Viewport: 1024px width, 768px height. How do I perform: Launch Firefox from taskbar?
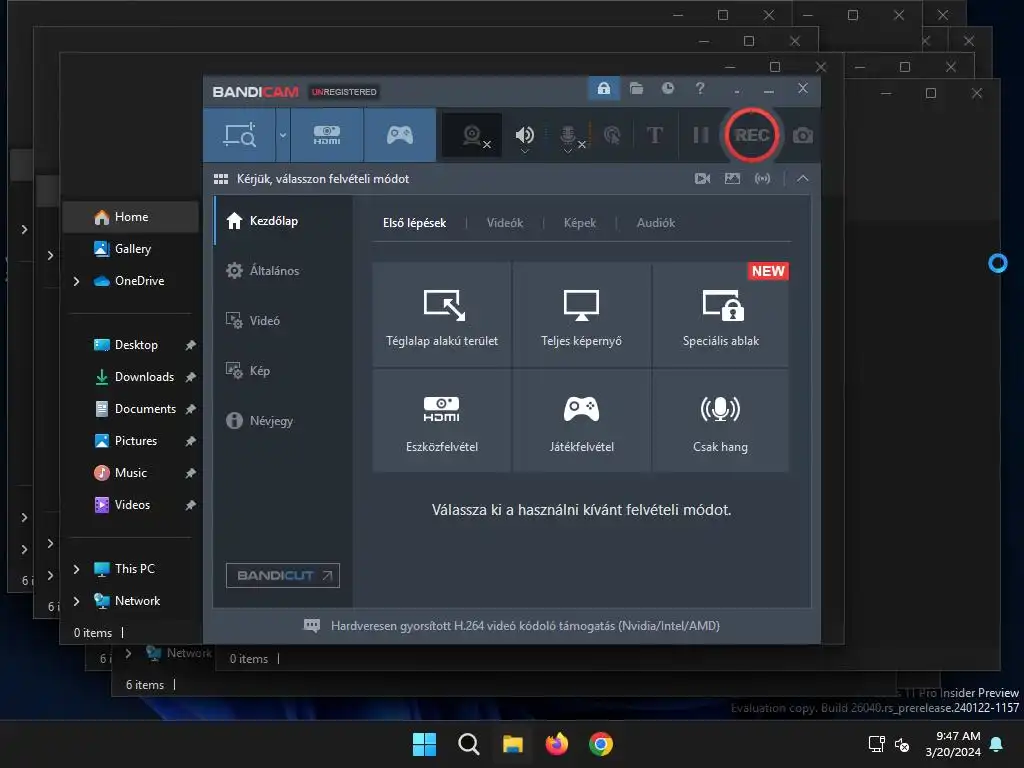coord(556,744)
